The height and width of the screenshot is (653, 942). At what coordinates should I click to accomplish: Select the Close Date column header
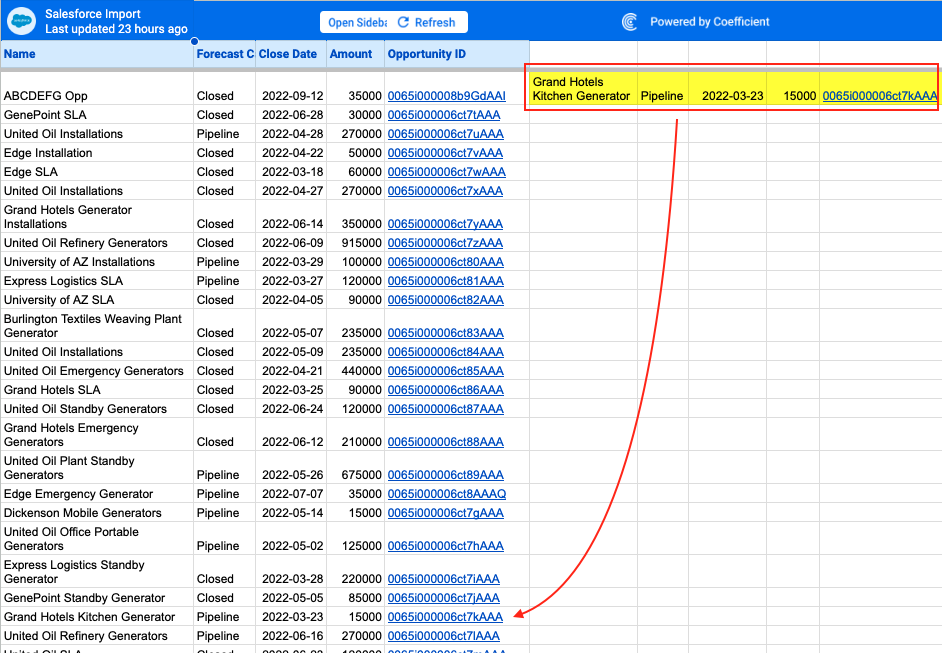291,54
